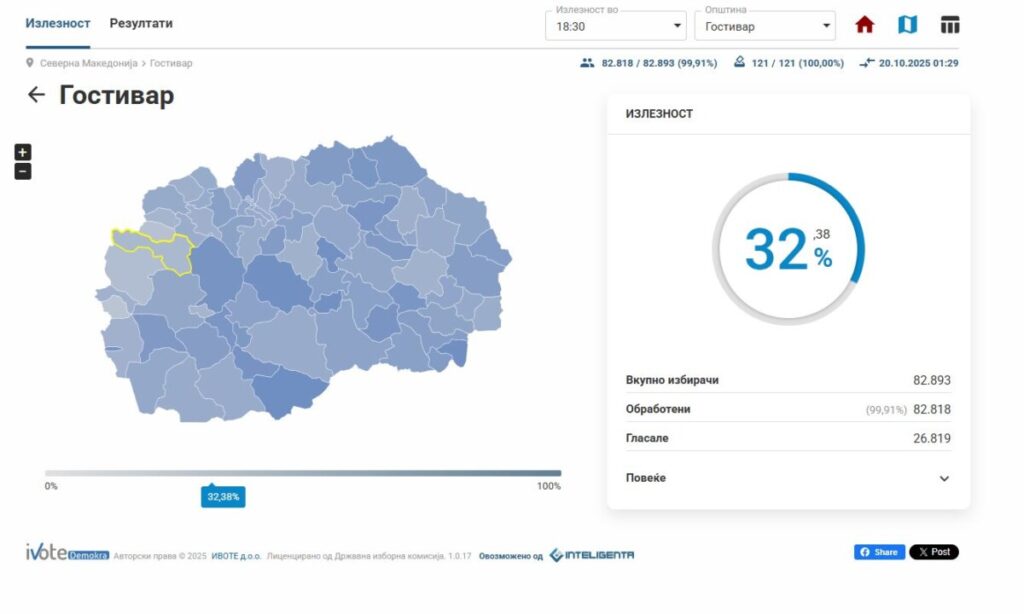Click the location pin breadcrumb icon
This screenshot has width=1024, height=614.
[x=30, y=63]
